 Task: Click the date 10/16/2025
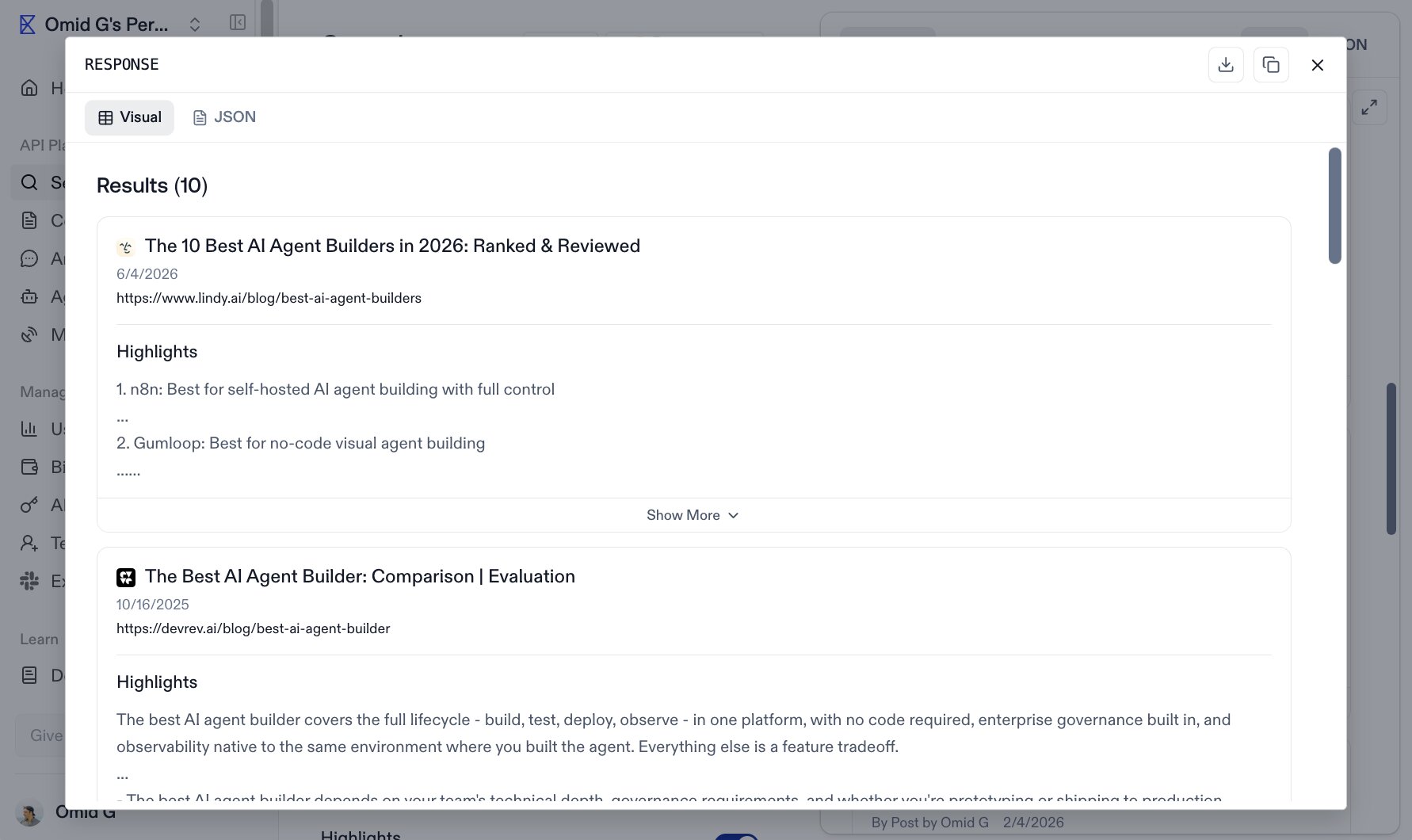click(x=153, y=605)
